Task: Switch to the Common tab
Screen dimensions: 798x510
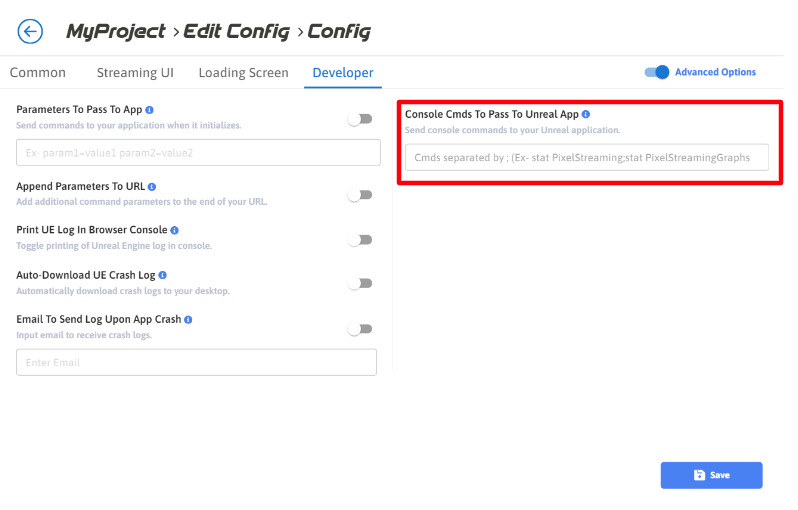Action: pos(38,73)
